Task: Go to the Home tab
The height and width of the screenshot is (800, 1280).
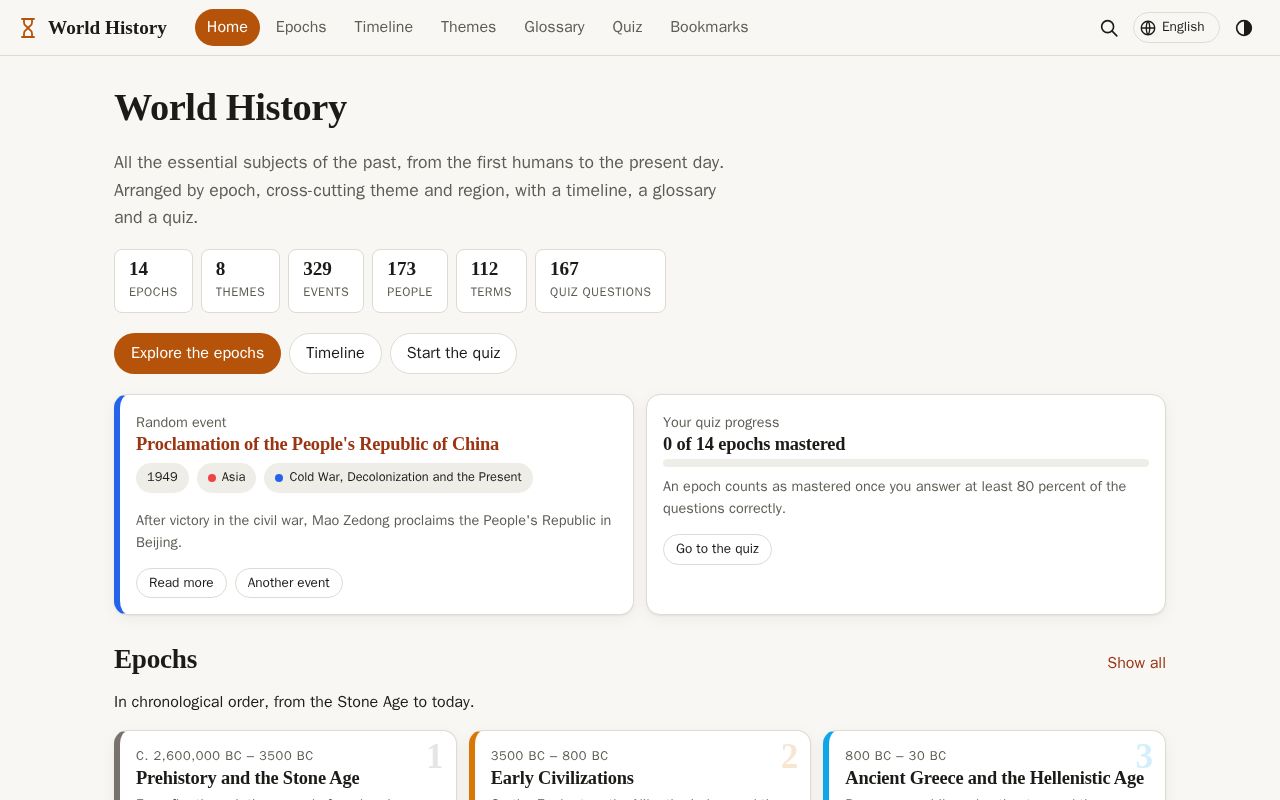Action: (227, 27)
